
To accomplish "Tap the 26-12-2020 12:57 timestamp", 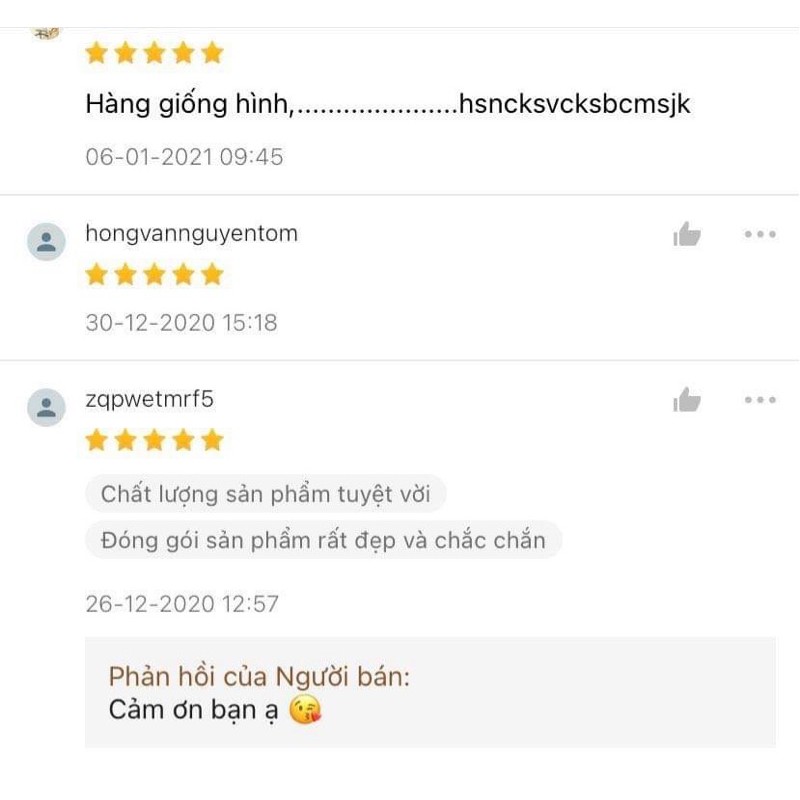I will point(182,604).
